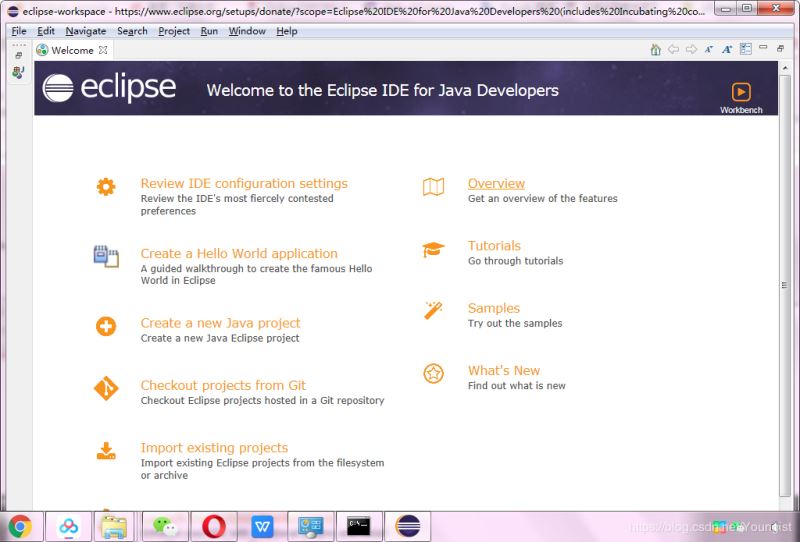Viewport: 800px width, 542px height.
Task: Click the Workbench play icon
Action: pos(740,92)
